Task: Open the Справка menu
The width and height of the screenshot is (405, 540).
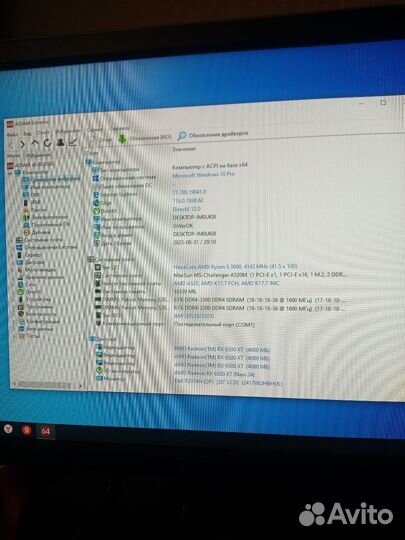Action: 120,129
